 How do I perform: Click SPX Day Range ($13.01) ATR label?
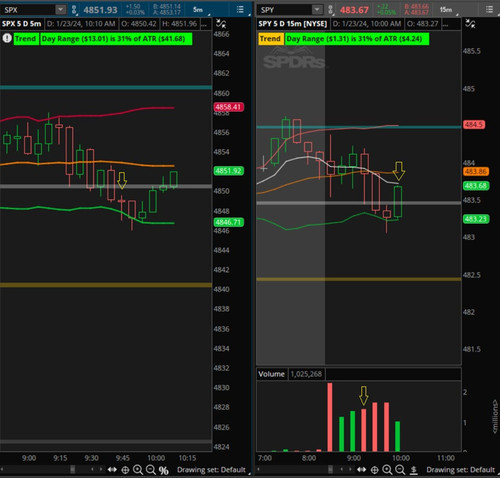coord(116,39)
